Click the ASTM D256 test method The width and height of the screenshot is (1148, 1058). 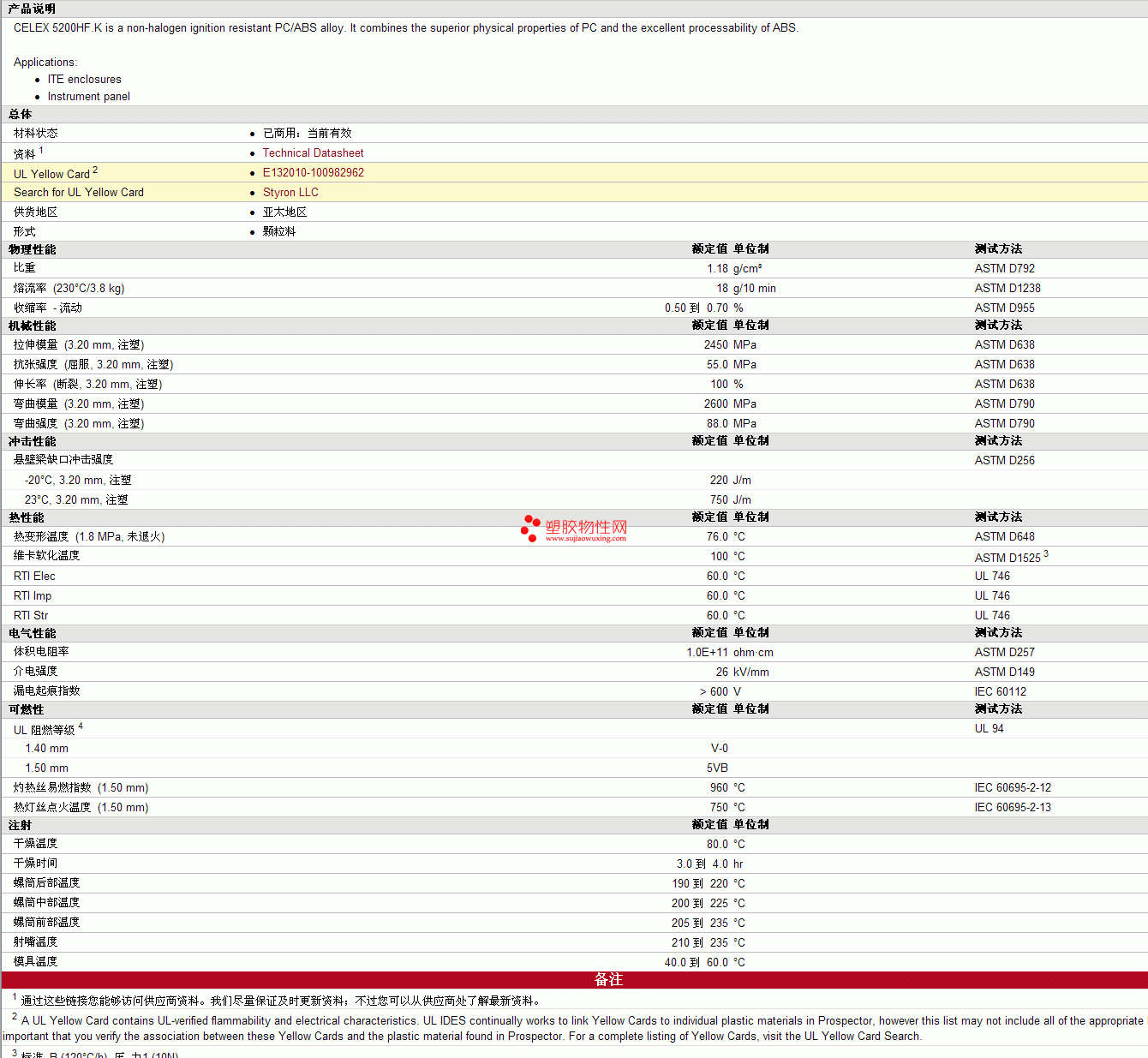(1004, 460)
